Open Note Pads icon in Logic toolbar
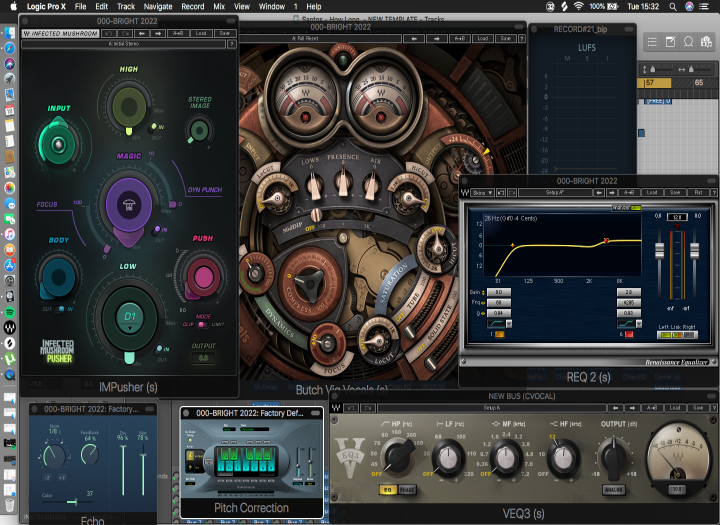 pyautogui.click(x=670, y=42)
